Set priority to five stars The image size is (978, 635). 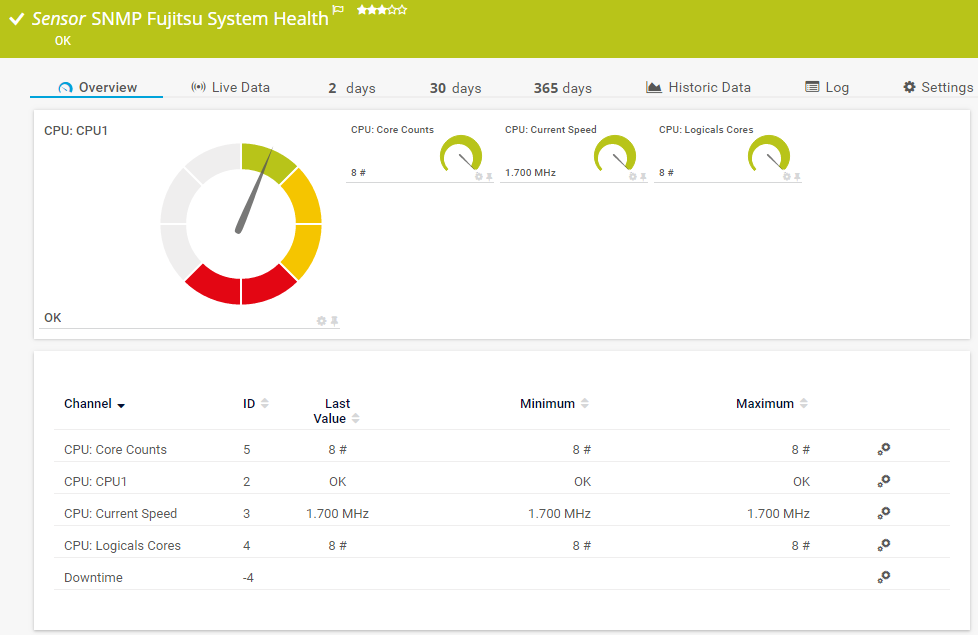(403, 9)
